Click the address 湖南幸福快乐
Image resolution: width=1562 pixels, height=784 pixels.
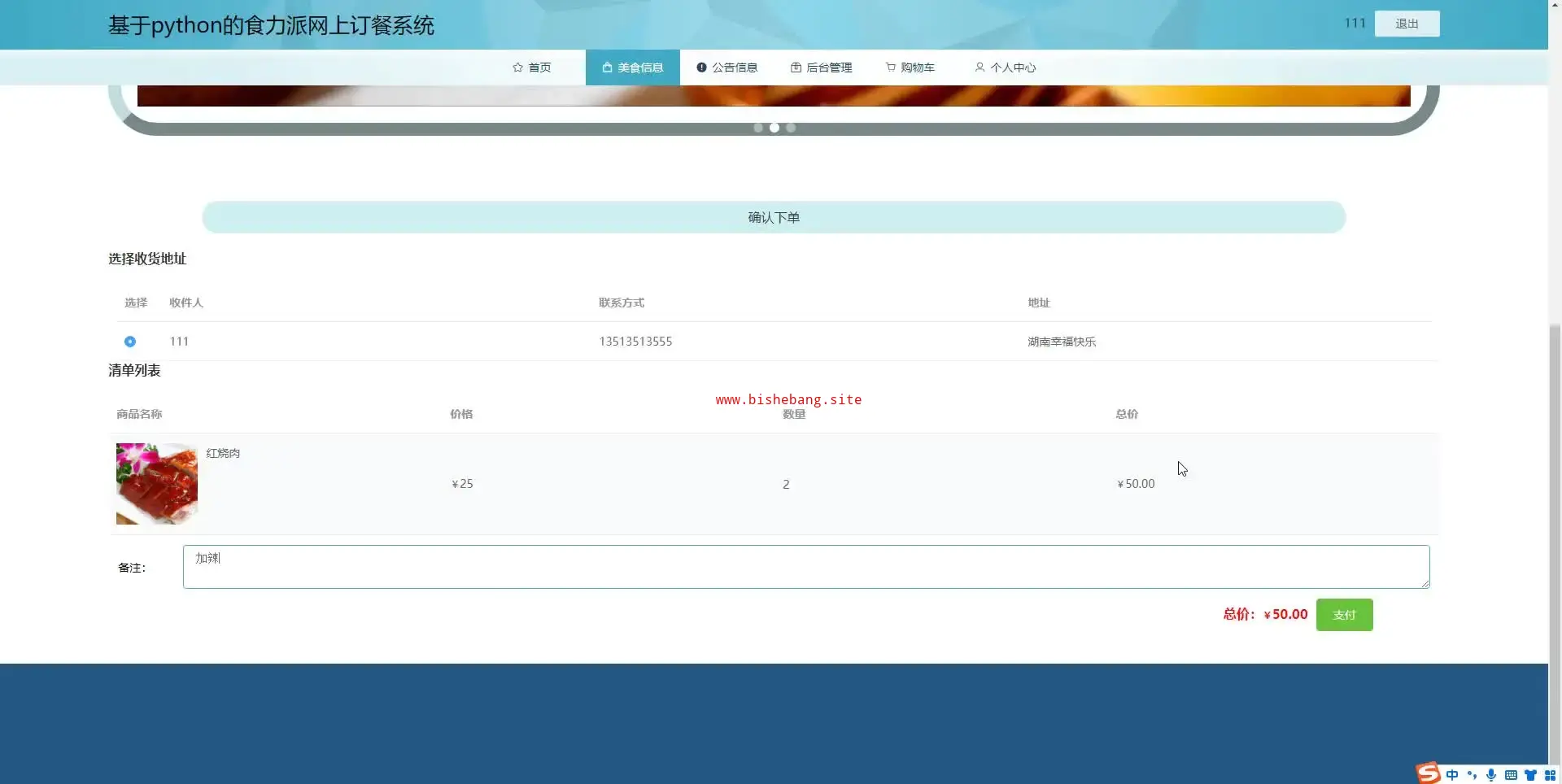[x=1062, y=342]
